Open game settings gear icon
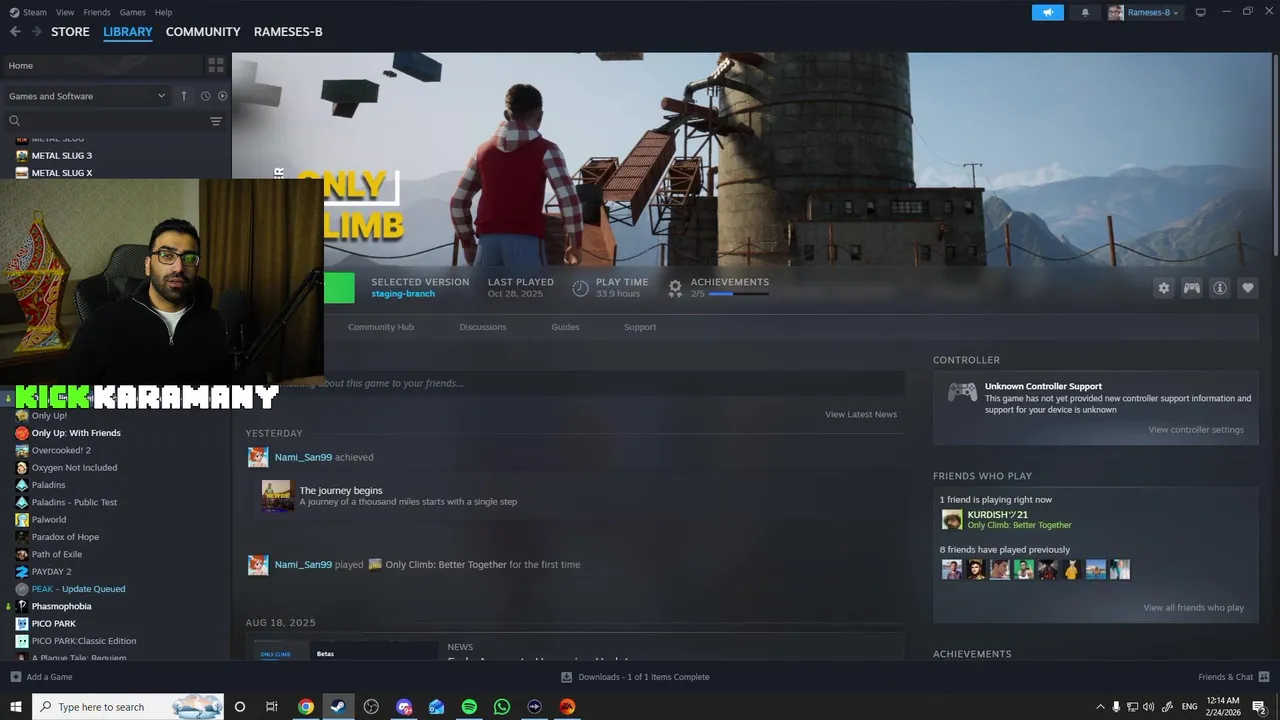This screenshot has height=720, width=1280. pyautogui.click(x=1164, y=288)
